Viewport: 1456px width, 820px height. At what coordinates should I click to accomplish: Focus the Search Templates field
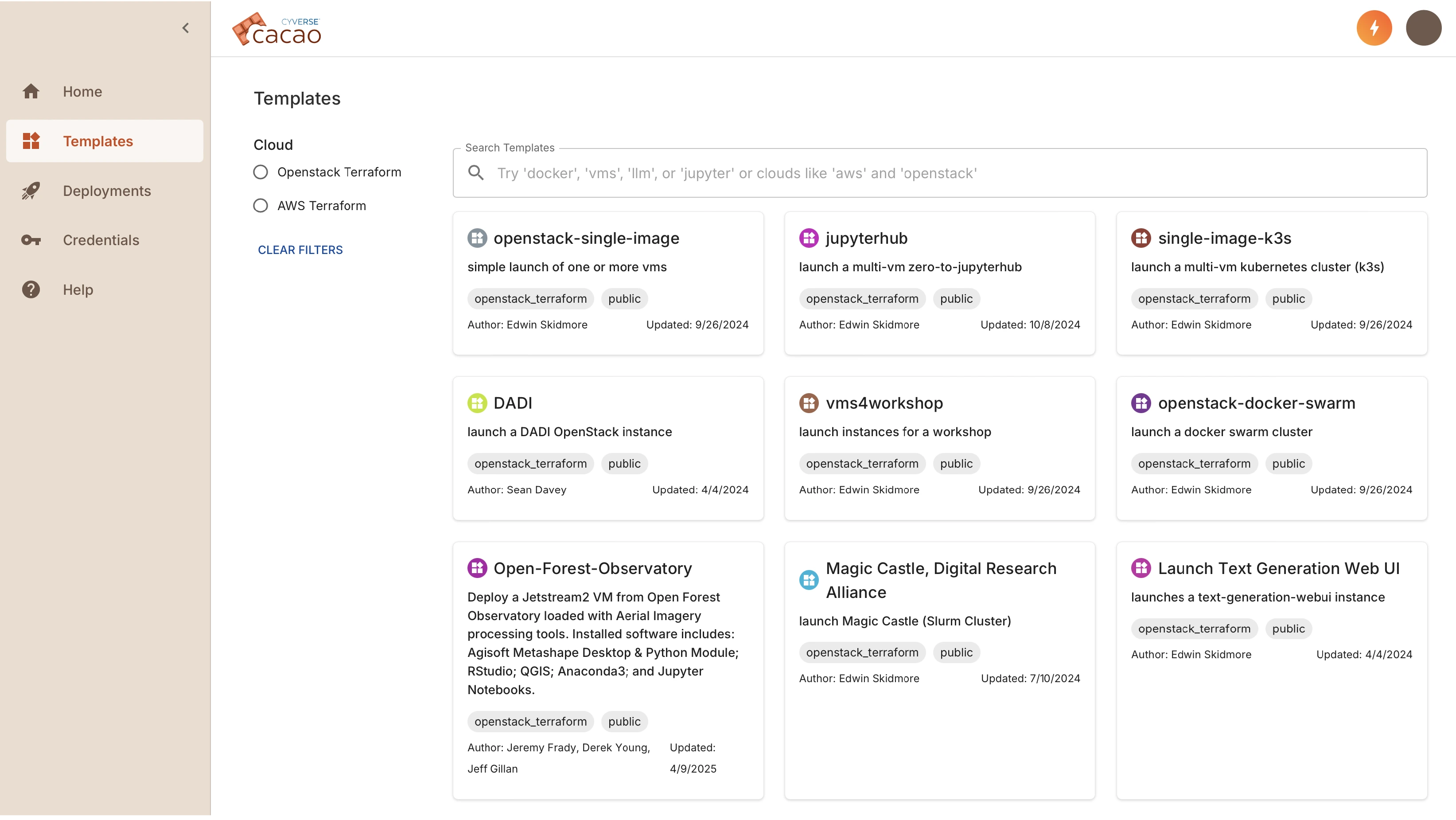pos(939,173)
